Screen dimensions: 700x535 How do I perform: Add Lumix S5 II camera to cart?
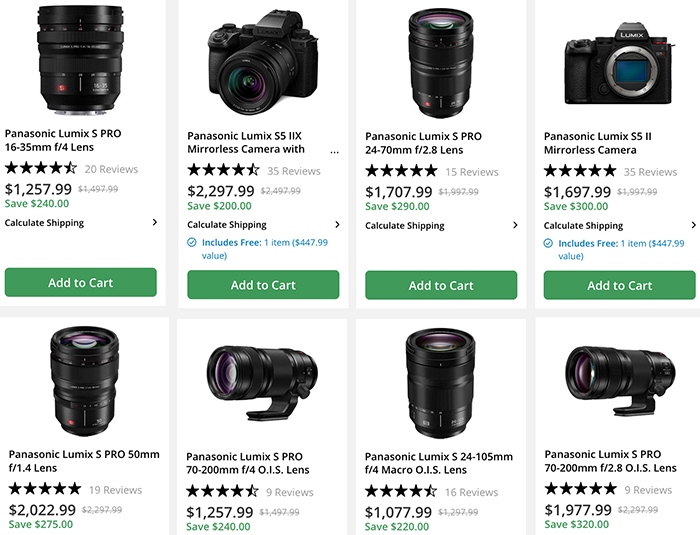pos(619,285)
